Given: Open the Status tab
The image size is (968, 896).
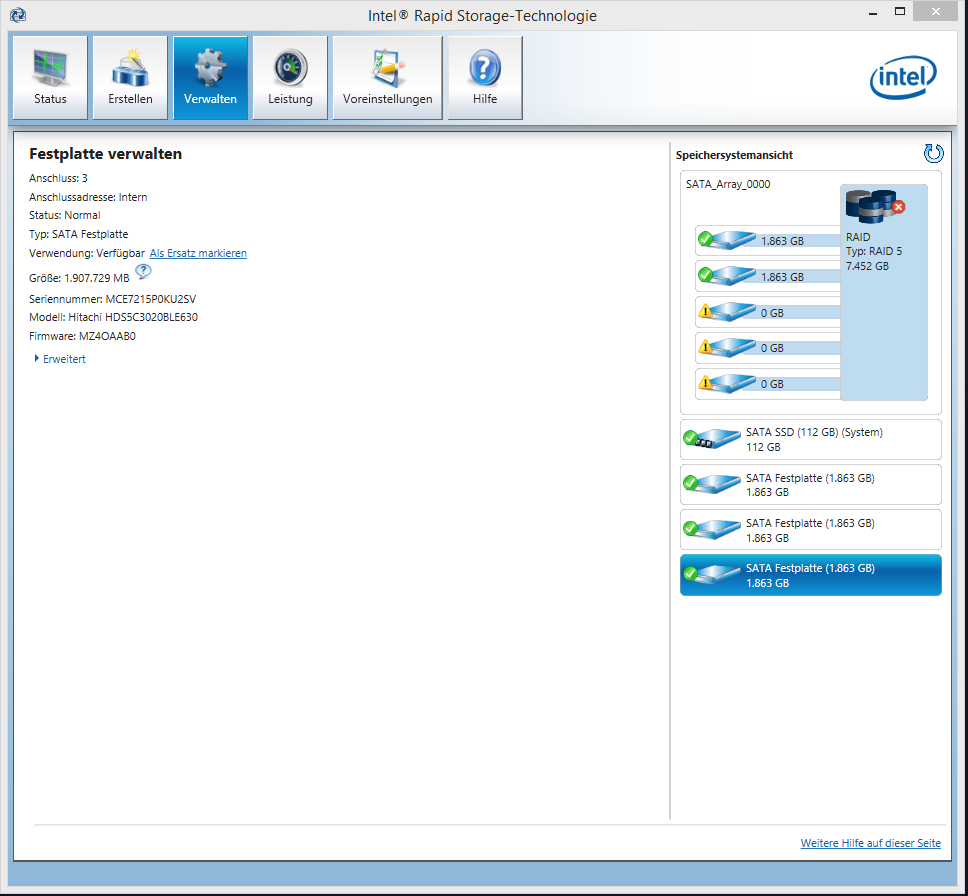Looking at the screenshot, I should [50, 78].
